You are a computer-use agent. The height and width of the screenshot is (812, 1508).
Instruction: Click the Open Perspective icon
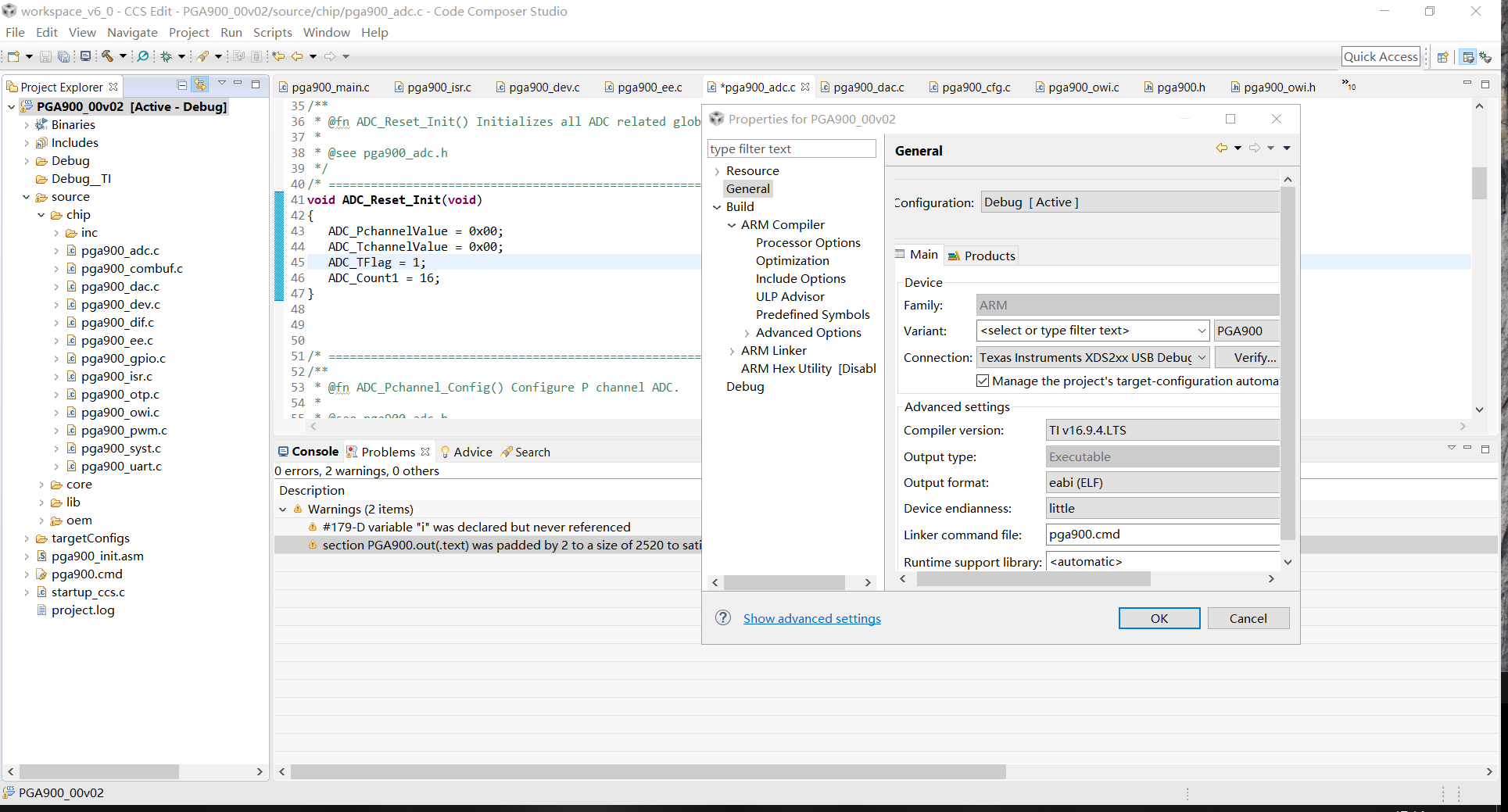pyautogui.click(x=1442, y=57)
